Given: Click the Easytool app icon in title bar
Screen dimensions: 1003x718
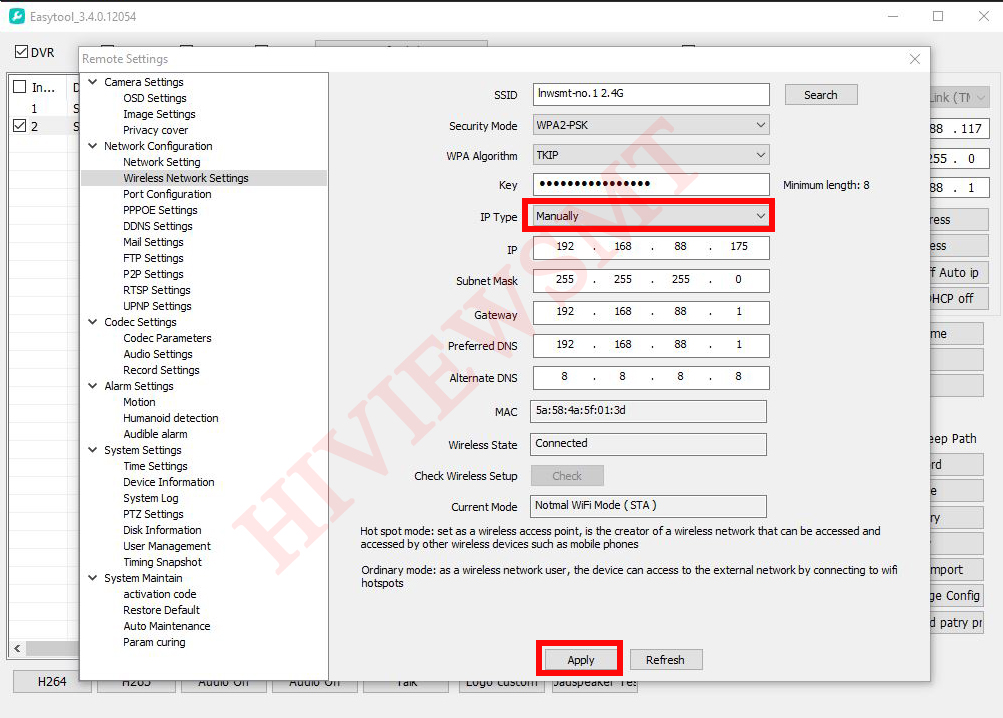Looking at the screenshot, I should 17,17.
